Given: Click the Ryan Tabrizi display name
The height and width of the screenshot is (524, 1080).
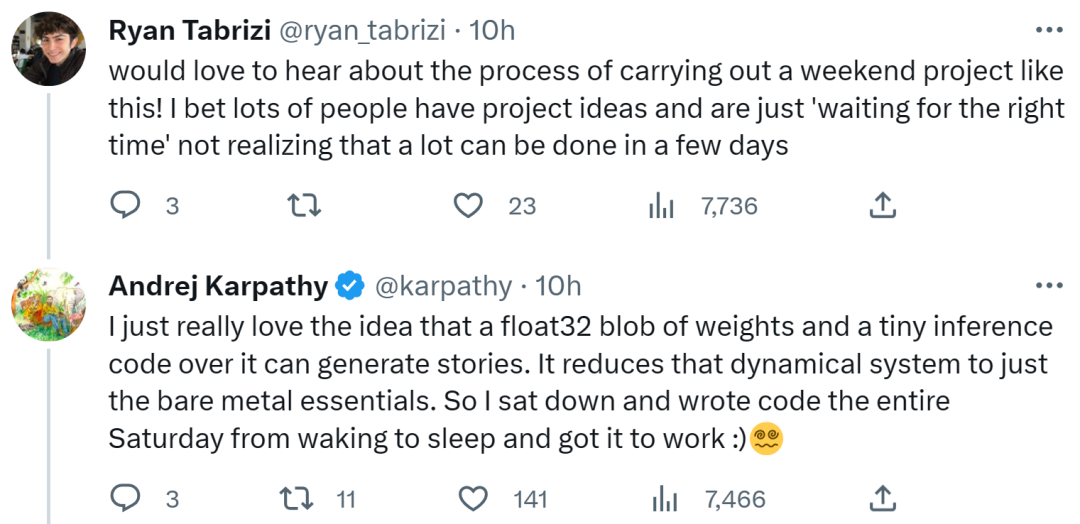Looking at the screenshot, I should (x=187, y=31).
